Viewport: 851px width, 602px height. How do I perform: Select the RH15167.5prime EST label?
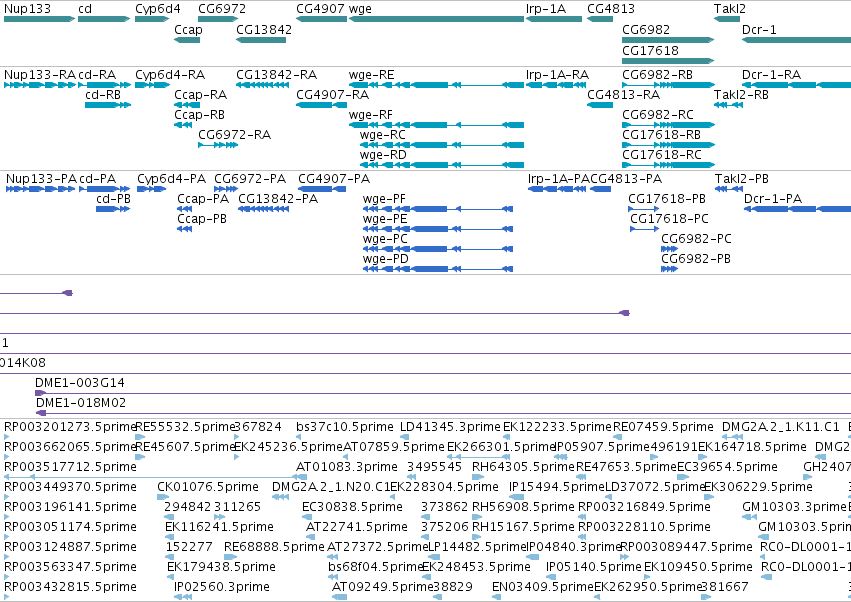[x=523, y=527]
